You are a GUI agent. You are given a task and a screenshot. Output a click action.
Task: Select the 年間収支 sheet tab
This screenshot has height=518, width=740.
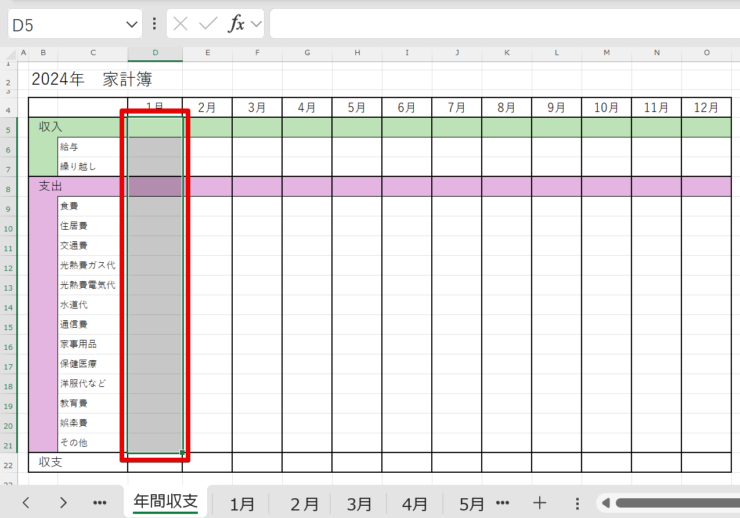tap(165, 503)
